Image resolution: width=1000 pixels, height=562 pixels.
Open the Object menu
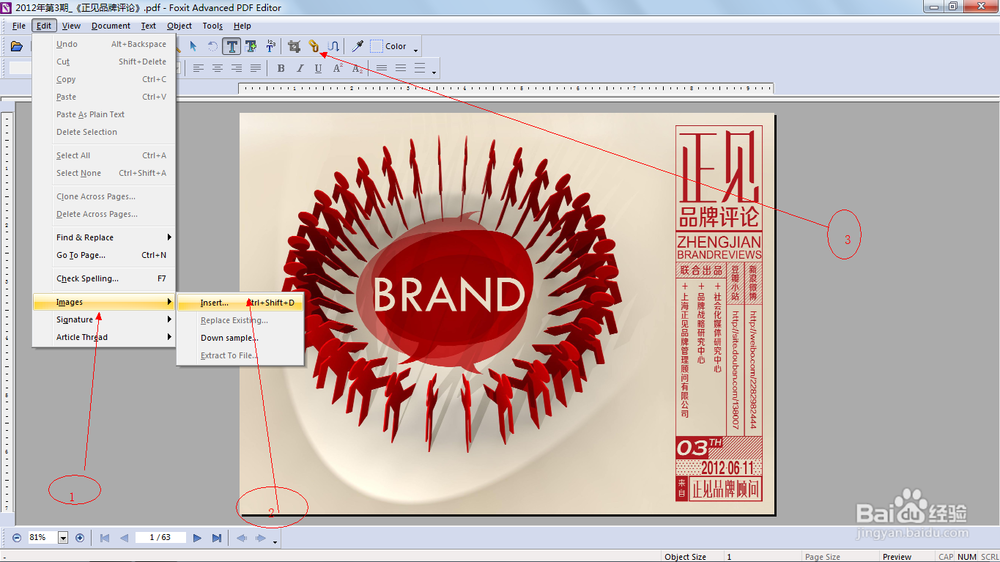point(179,26)
